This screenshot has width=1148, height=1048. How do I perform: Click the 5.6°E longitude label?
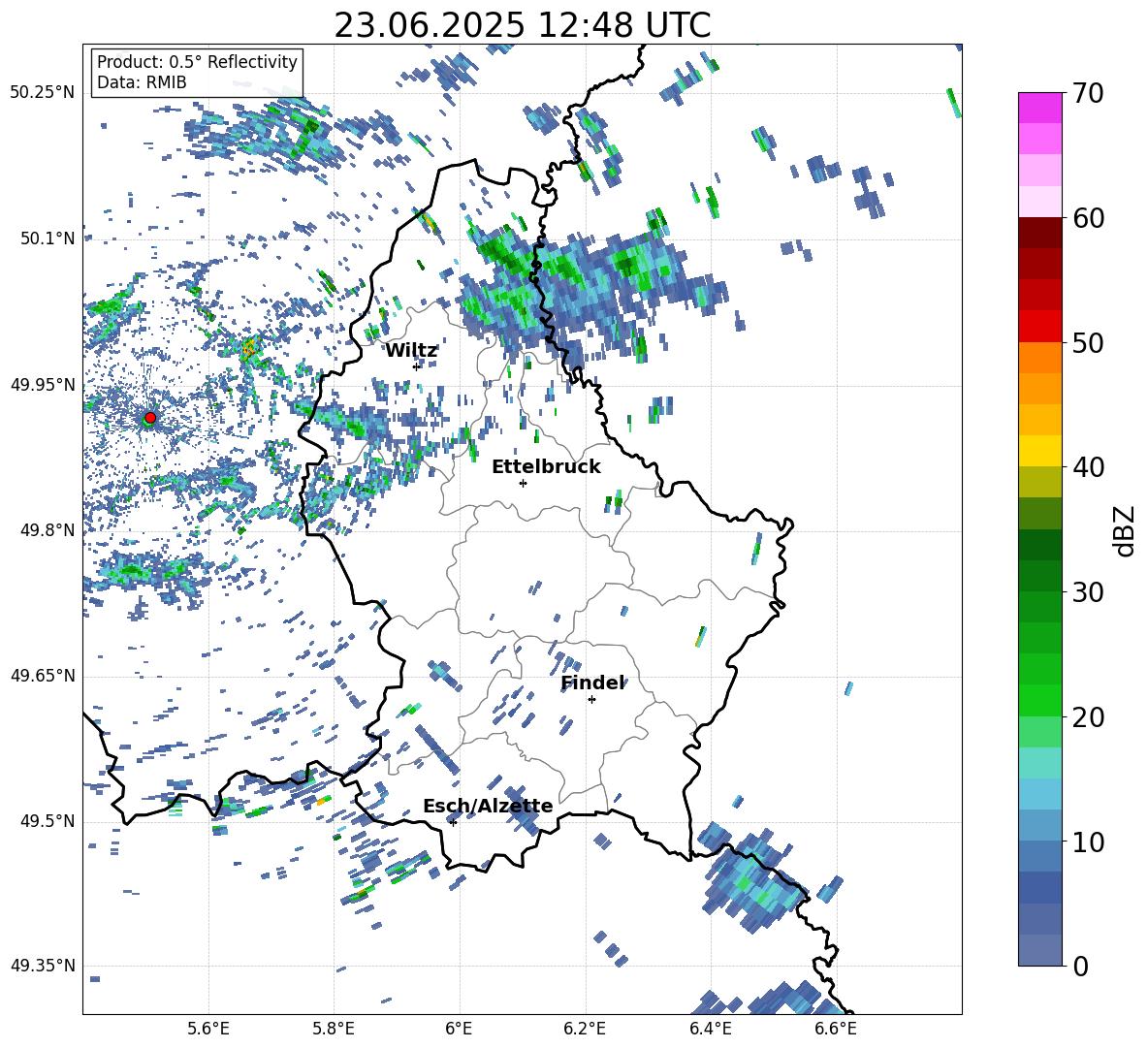pyautogui.click(x=208, y=1029)
